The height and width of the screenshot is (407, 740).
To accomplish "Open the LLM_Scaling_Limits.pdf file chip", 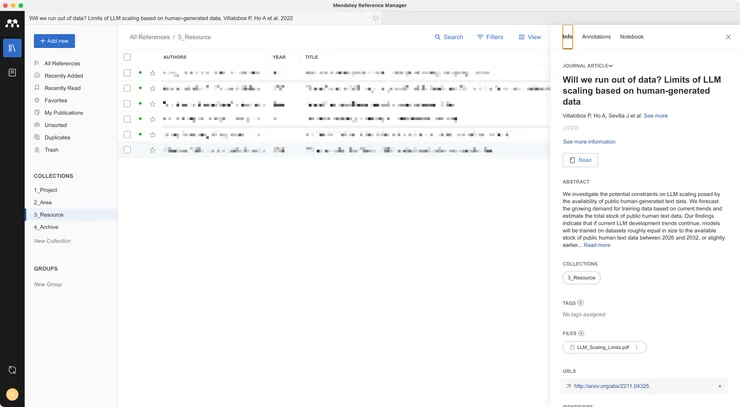I will (604, 348).
